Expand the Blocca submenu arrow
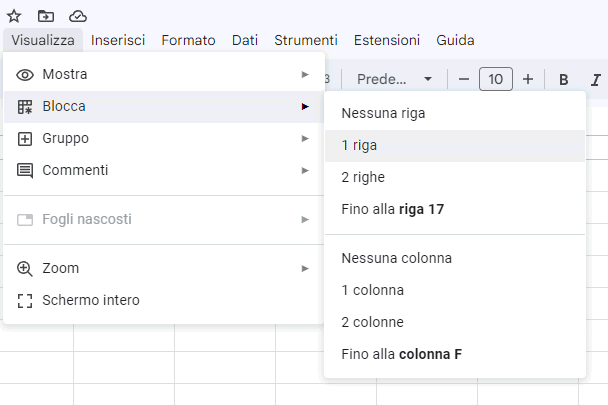Image resolution: width=608 pixels, height=405 pixels. (305, 107)
